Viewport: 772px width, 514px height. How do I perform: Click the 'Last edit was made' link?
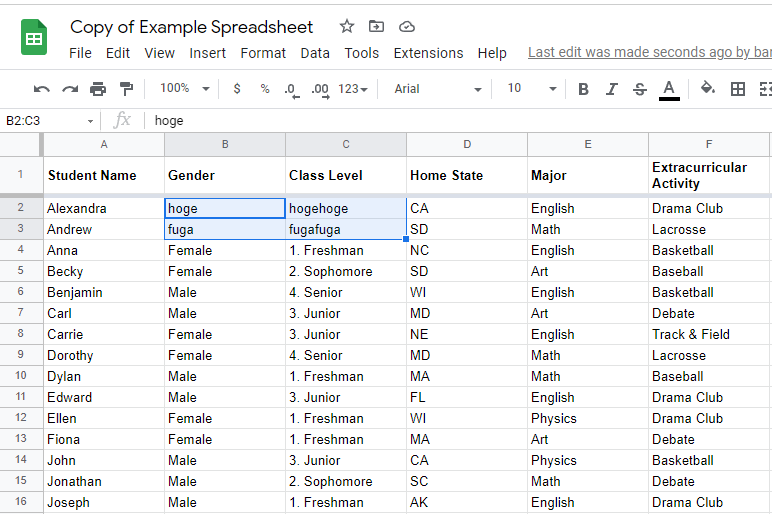(x=649, y=53)
